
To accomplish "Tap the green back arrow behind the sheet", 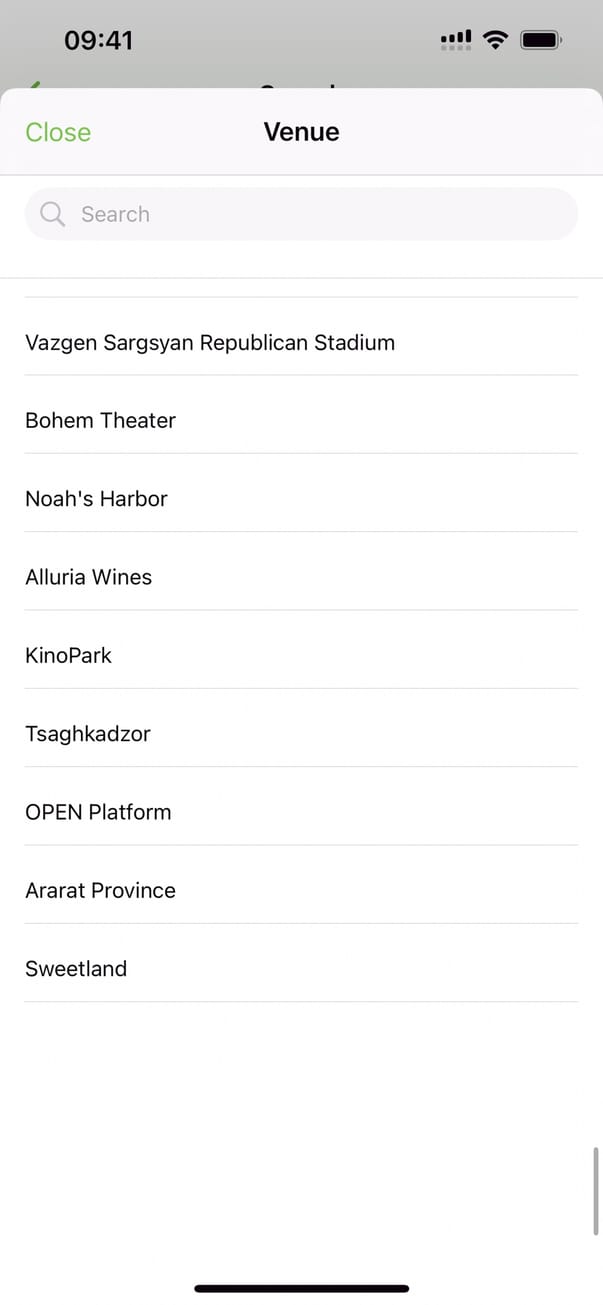I will pos(36,86).
